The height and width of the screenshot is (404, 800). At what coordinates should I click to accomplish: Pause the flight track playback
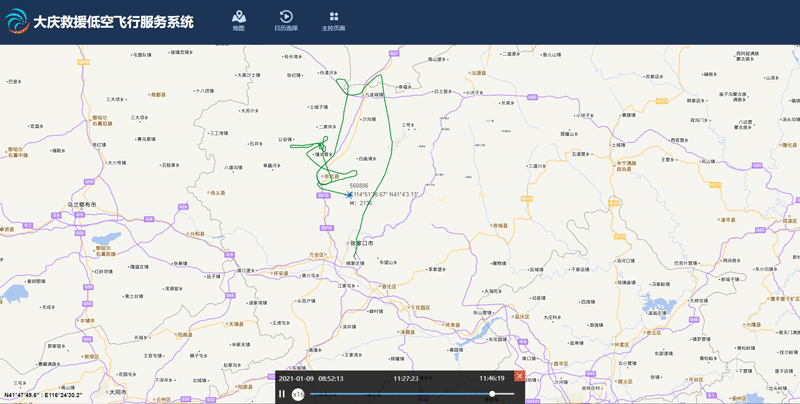282,394
